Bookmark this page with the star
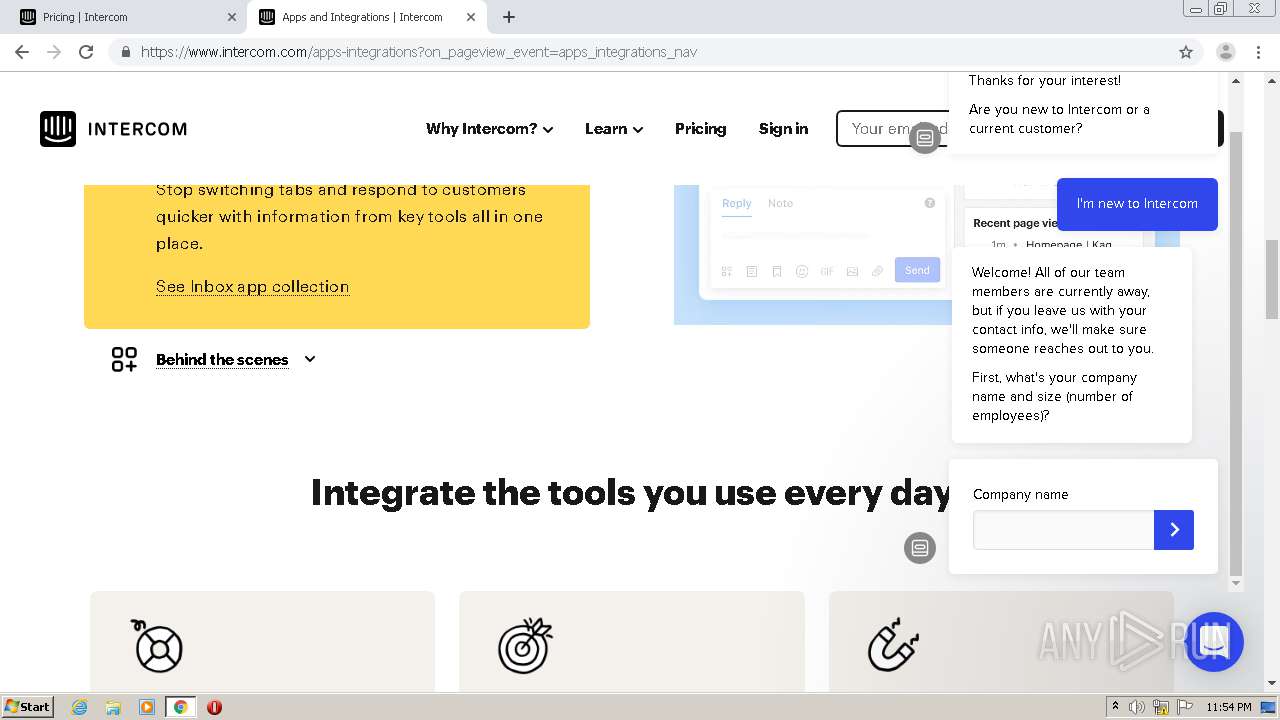This screenshot has width=1280, height=720. coord(1186,52)
